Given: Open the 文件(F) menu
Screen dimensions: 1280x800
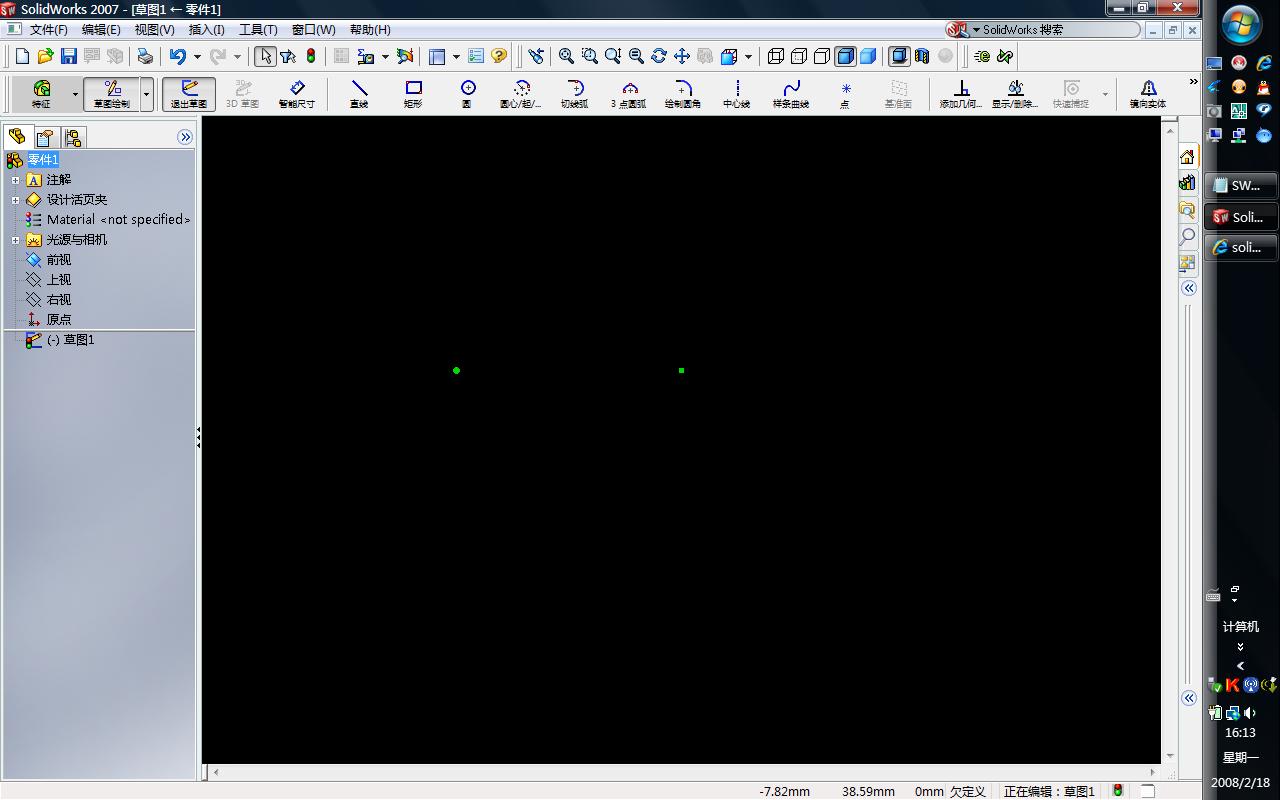Looking at the screenshot, I should (x=48, y=30).
